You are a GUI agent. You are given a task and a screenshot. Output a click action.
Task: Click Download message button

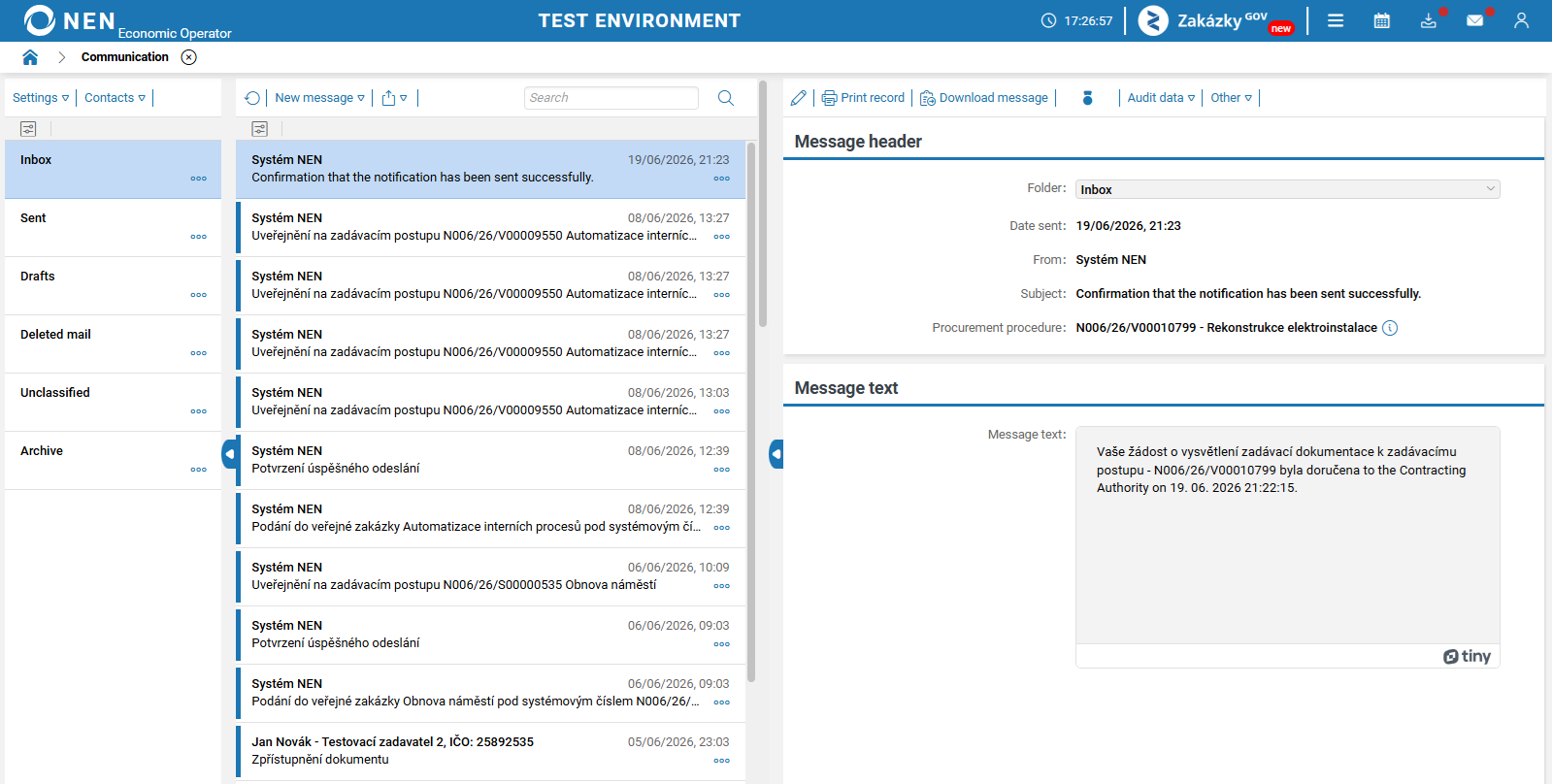pyautogui.click(x=984, y=98)
